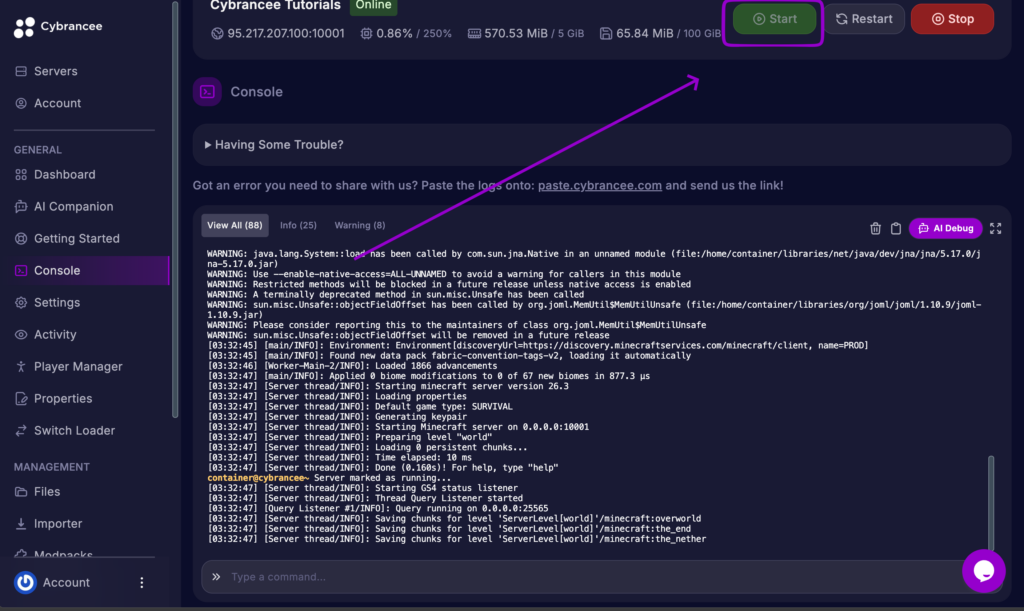This screenshot has width=1024, height=611.
Task: Click the Importer download icon
Action: pos(21,524)
